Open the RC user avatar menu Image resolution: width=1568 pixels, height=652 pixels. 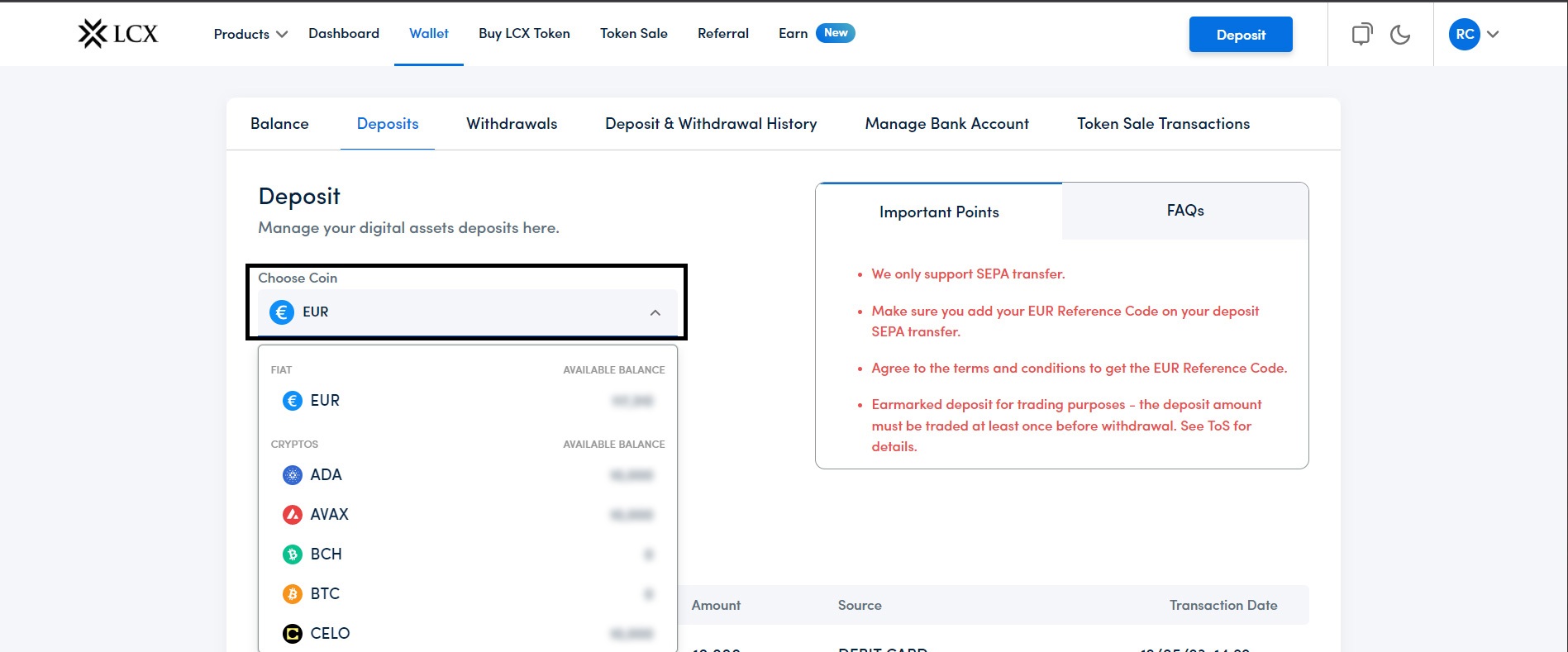pyautogui.click(x=1465, y=34)
